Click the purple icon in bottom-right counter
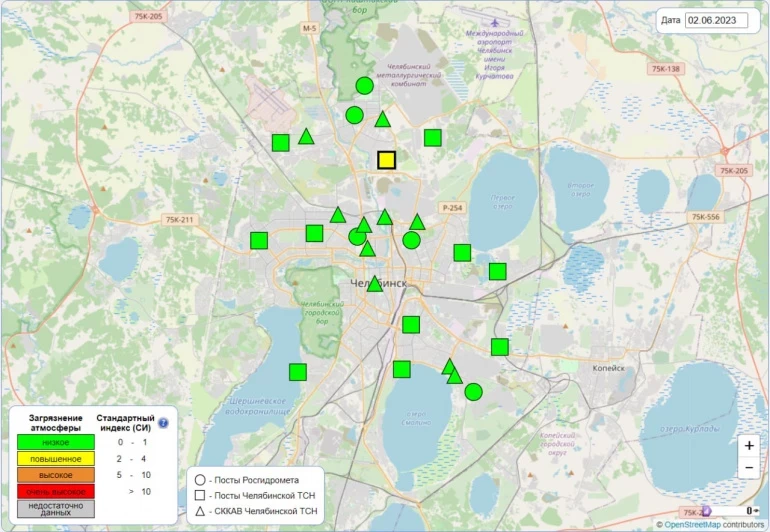Screen dimensions: 770x532 (706, 511)
